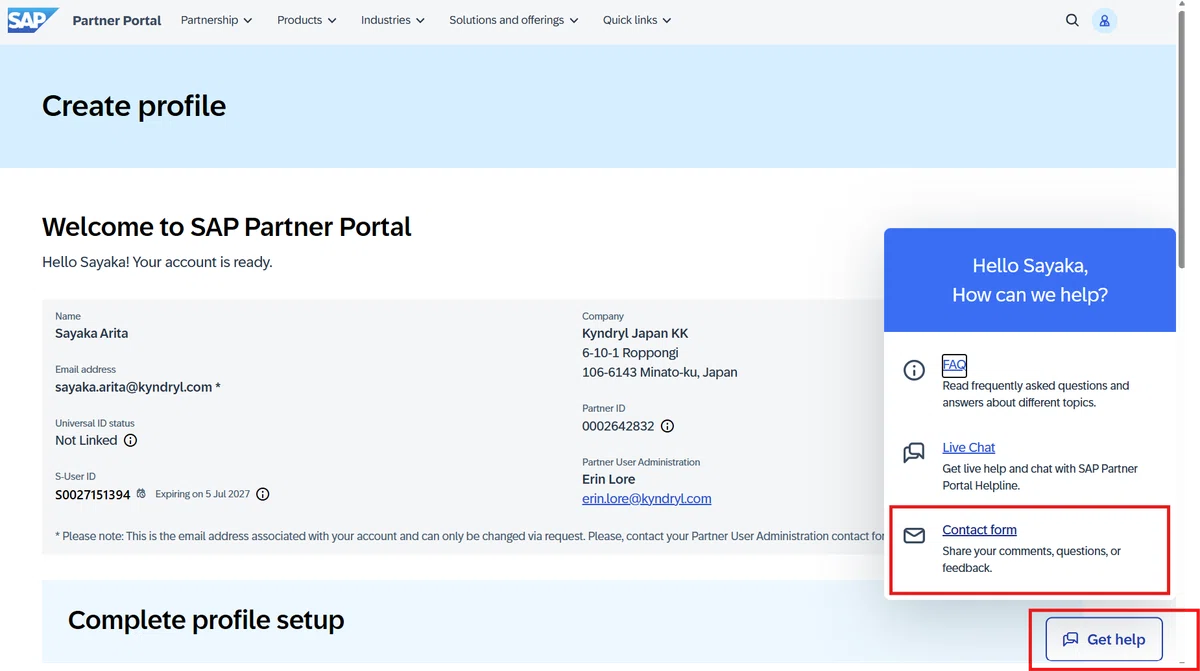The width and height of the screenshot is (1200, 671).
Task: Click info icon after S-User expiry date
Action: pyautogui.click(x=262, y=494)
